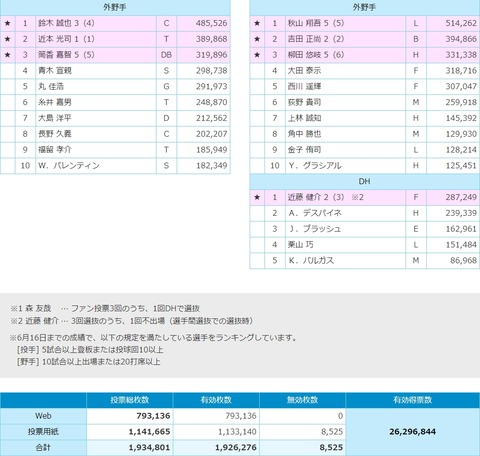Click the star beside 筒香 嘉智
The image size is (480, 456).
click(x=8, y=55)
